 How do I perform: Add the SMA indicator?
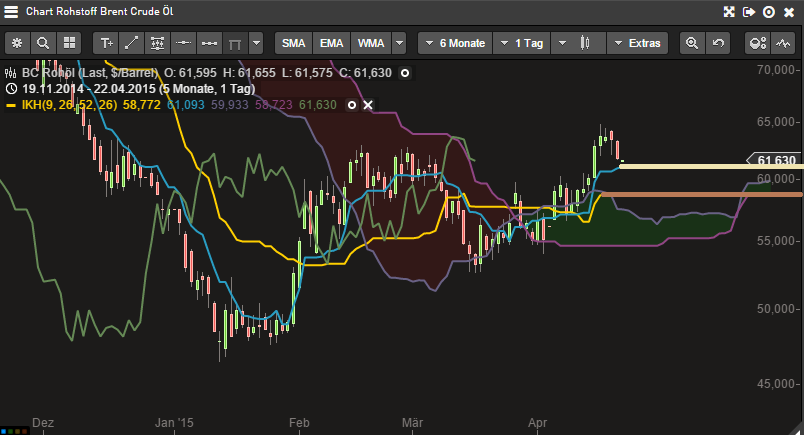click(x=293, y=43)
